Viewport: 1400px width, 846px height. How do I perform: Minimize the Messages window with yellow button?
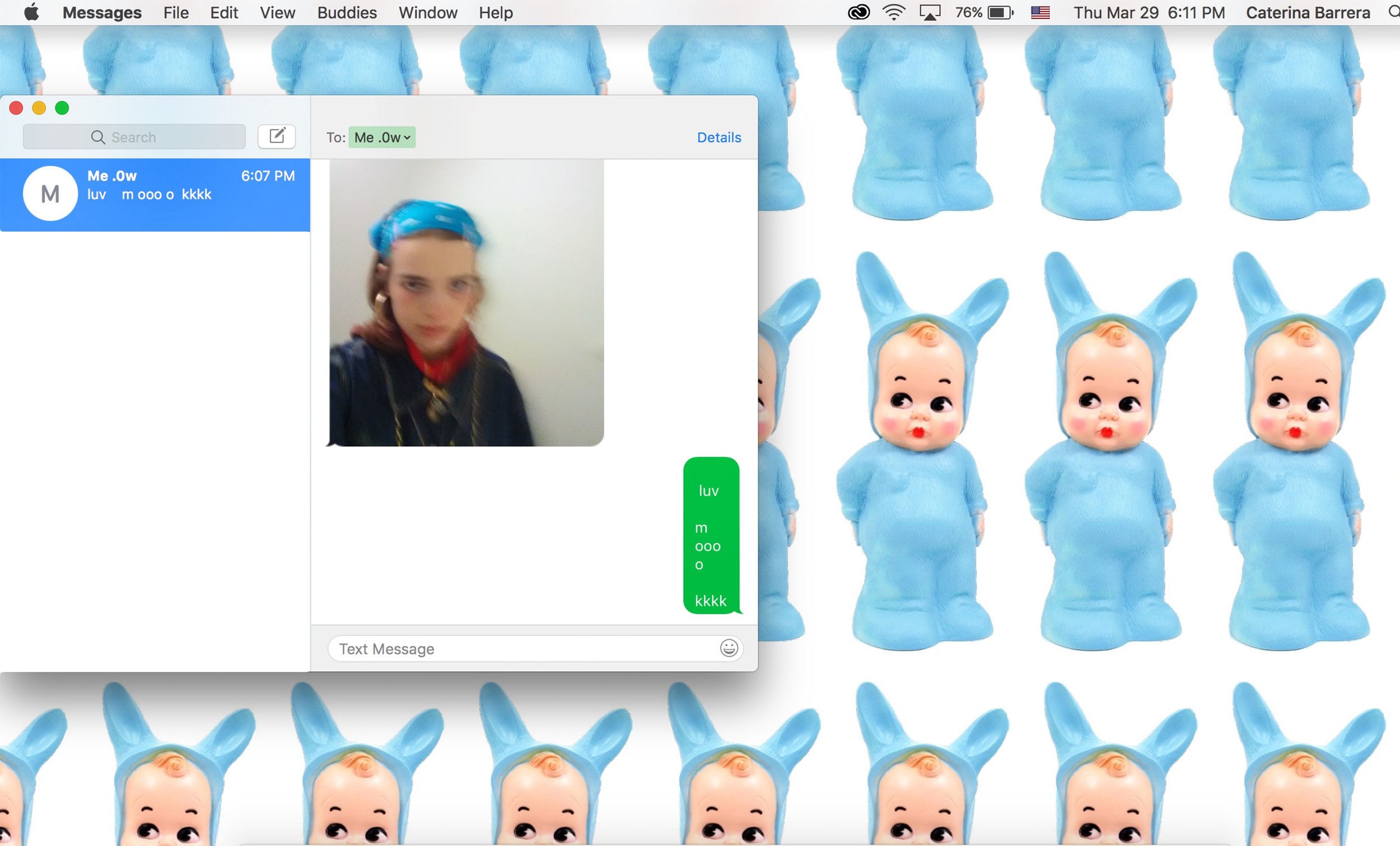(x=39, y=107)
